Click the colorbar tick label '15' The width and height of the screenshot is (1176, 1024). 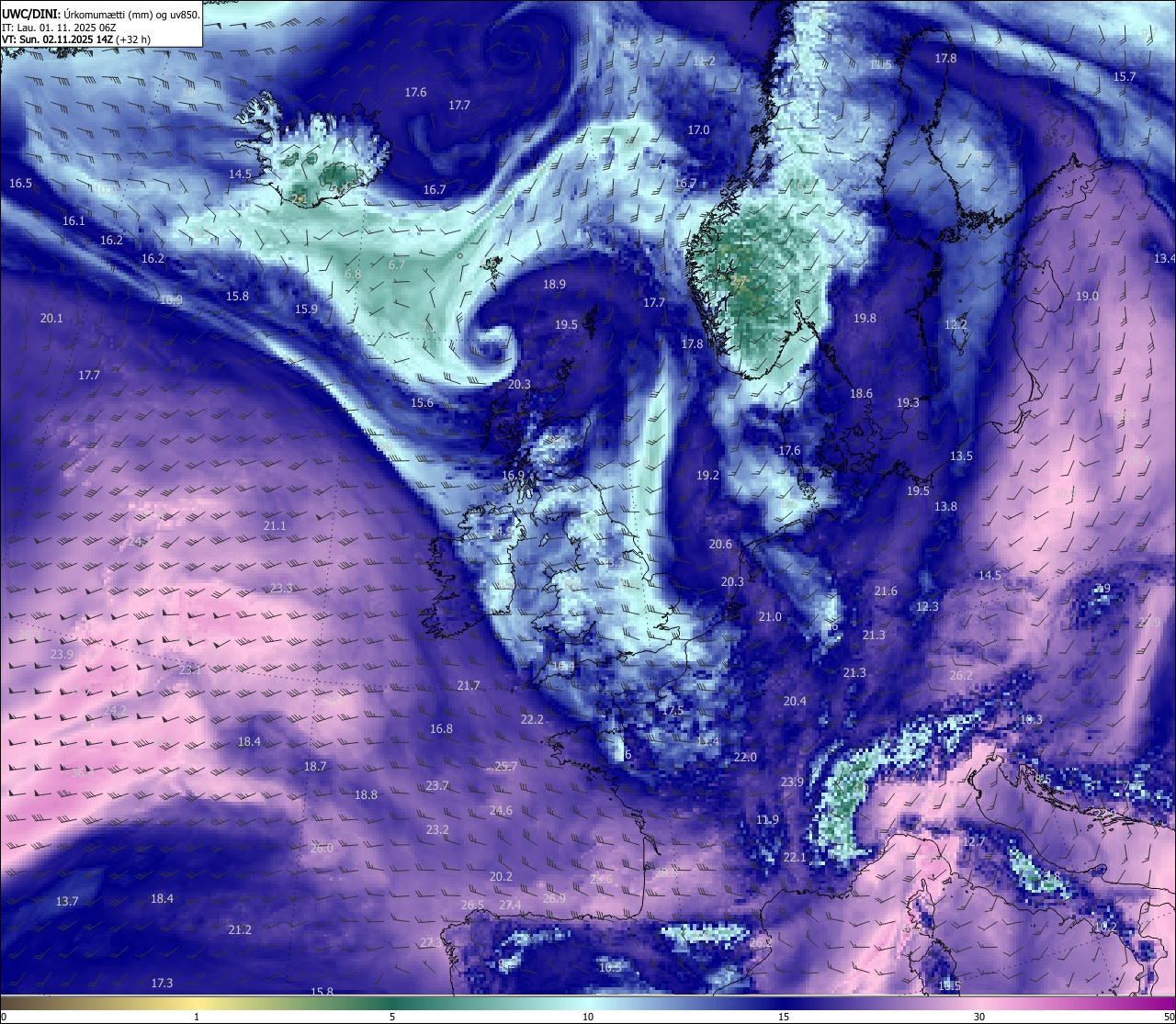click(x=784, y=1017)
